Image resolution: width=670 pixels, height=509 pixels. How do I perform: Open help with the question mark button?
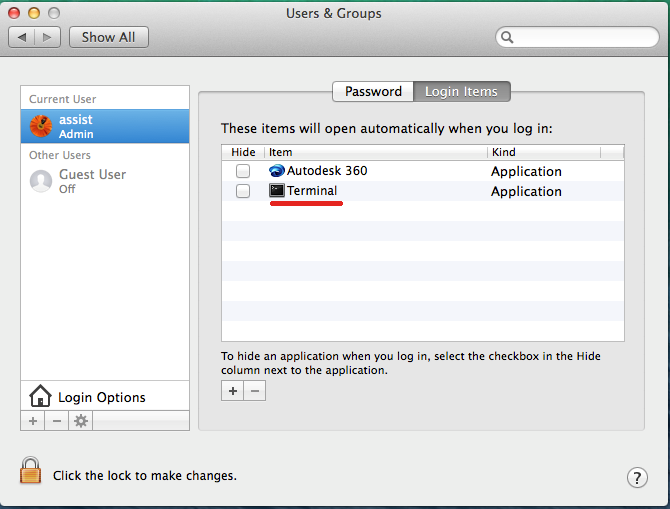click(637, 477)
